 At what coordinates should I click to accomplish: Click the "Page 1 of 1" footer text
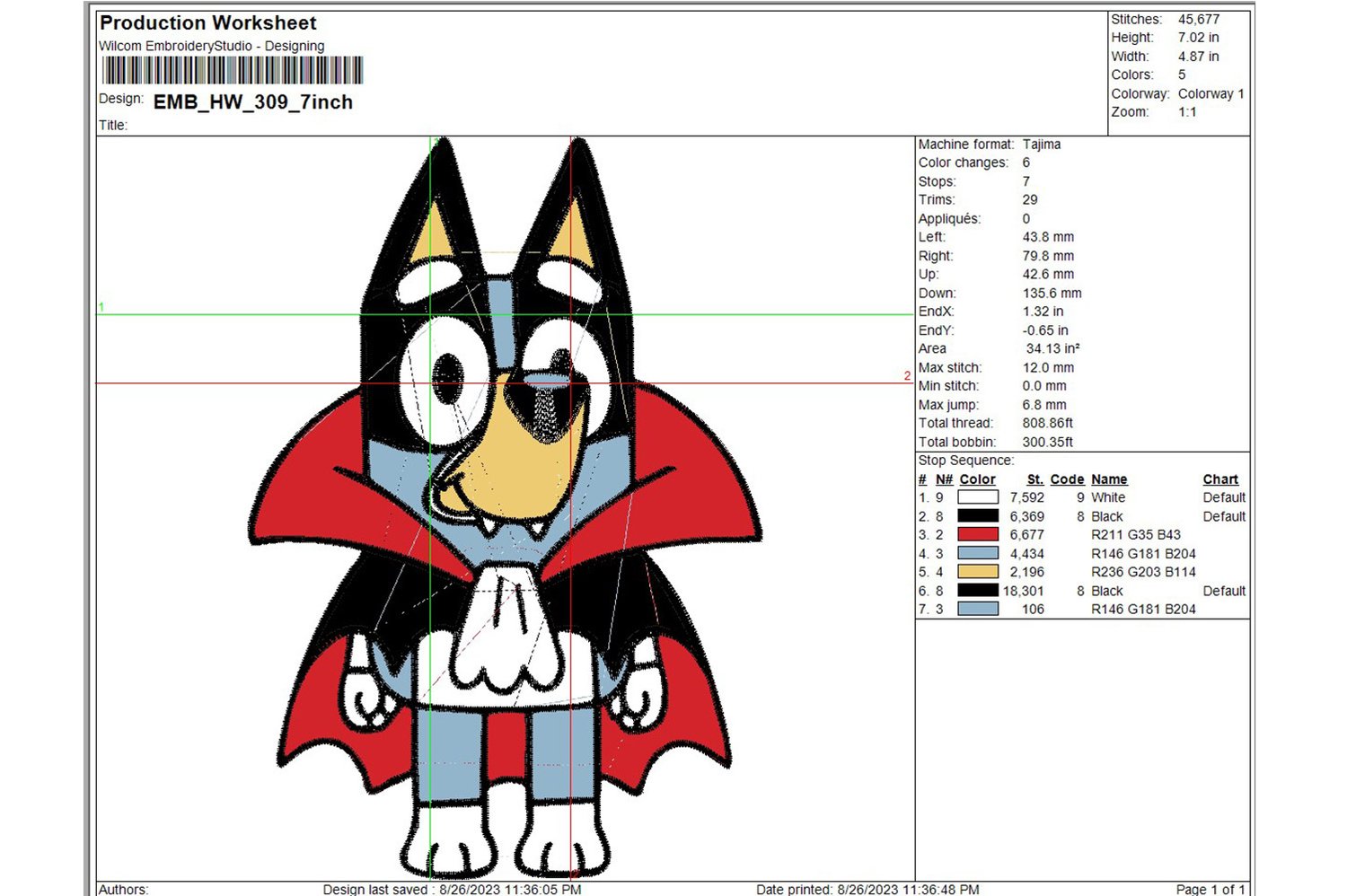coord(1211,890)
